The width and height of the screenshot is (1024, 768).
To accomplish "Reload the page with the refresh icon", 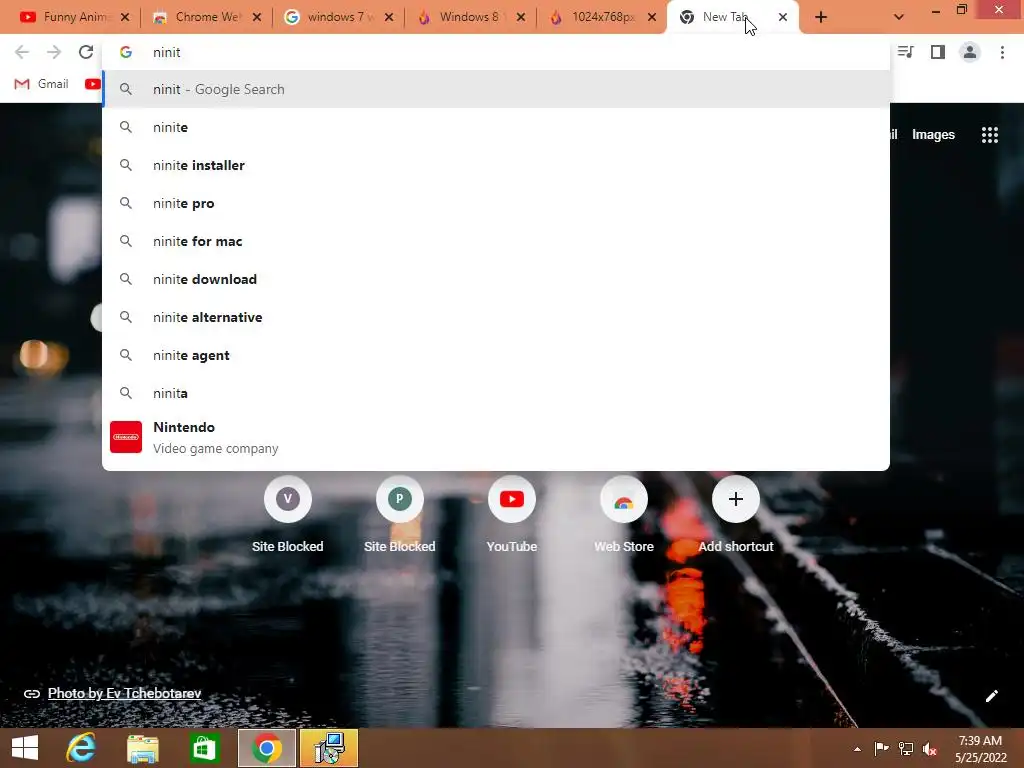I will (86, 52).
